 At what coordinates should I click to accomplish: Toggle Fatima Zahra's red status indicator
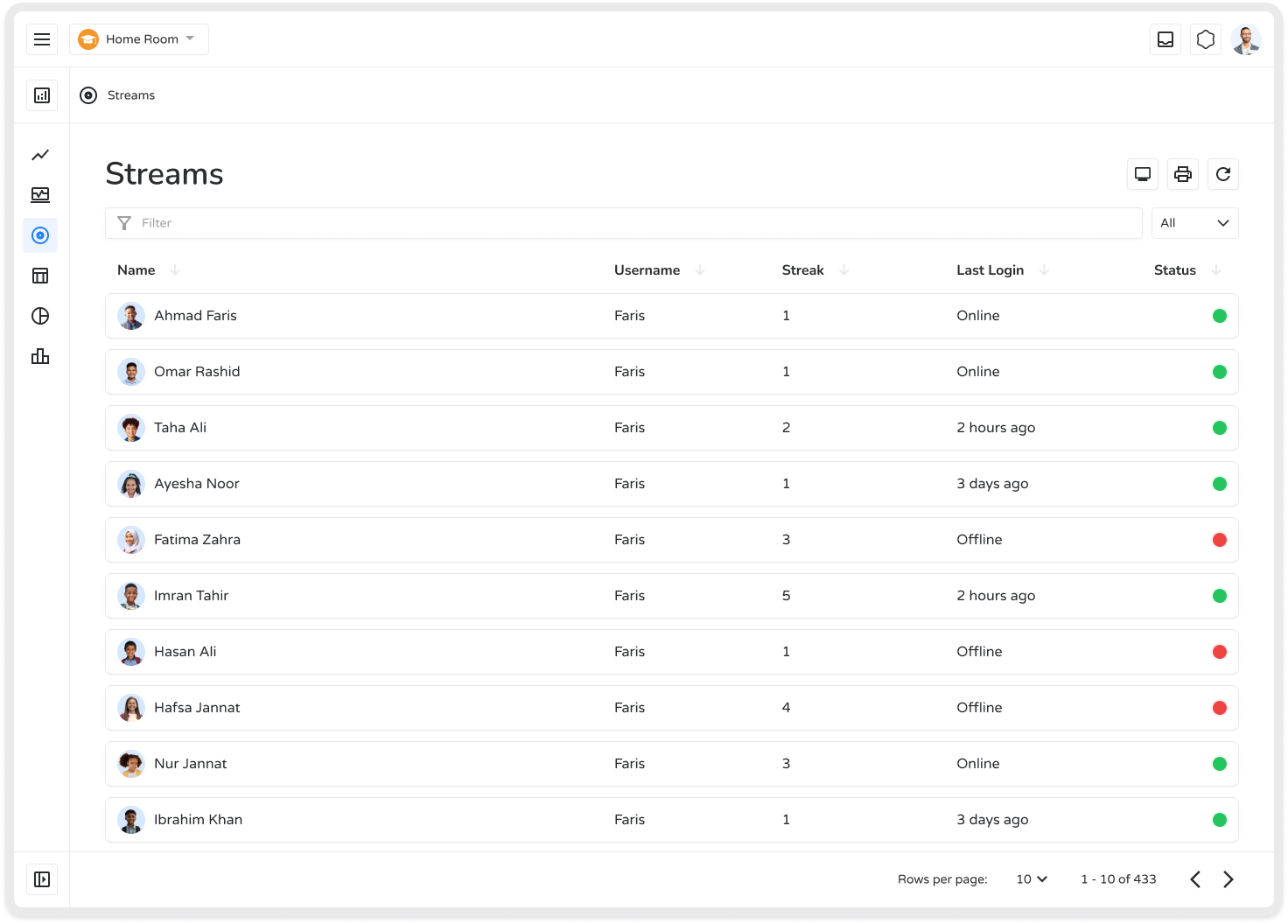click(1219, 540)
